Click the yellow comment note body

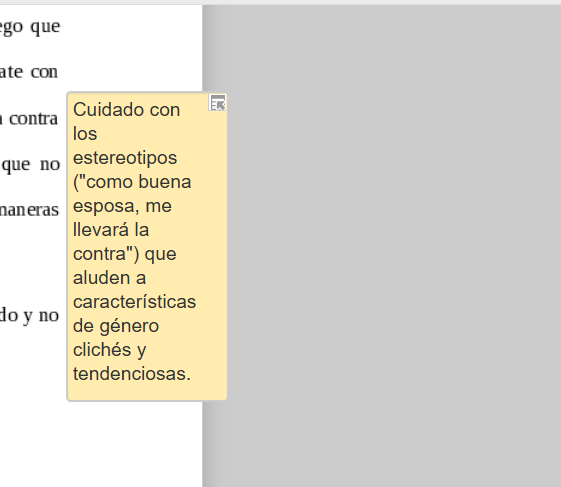(x=147, y=246)
